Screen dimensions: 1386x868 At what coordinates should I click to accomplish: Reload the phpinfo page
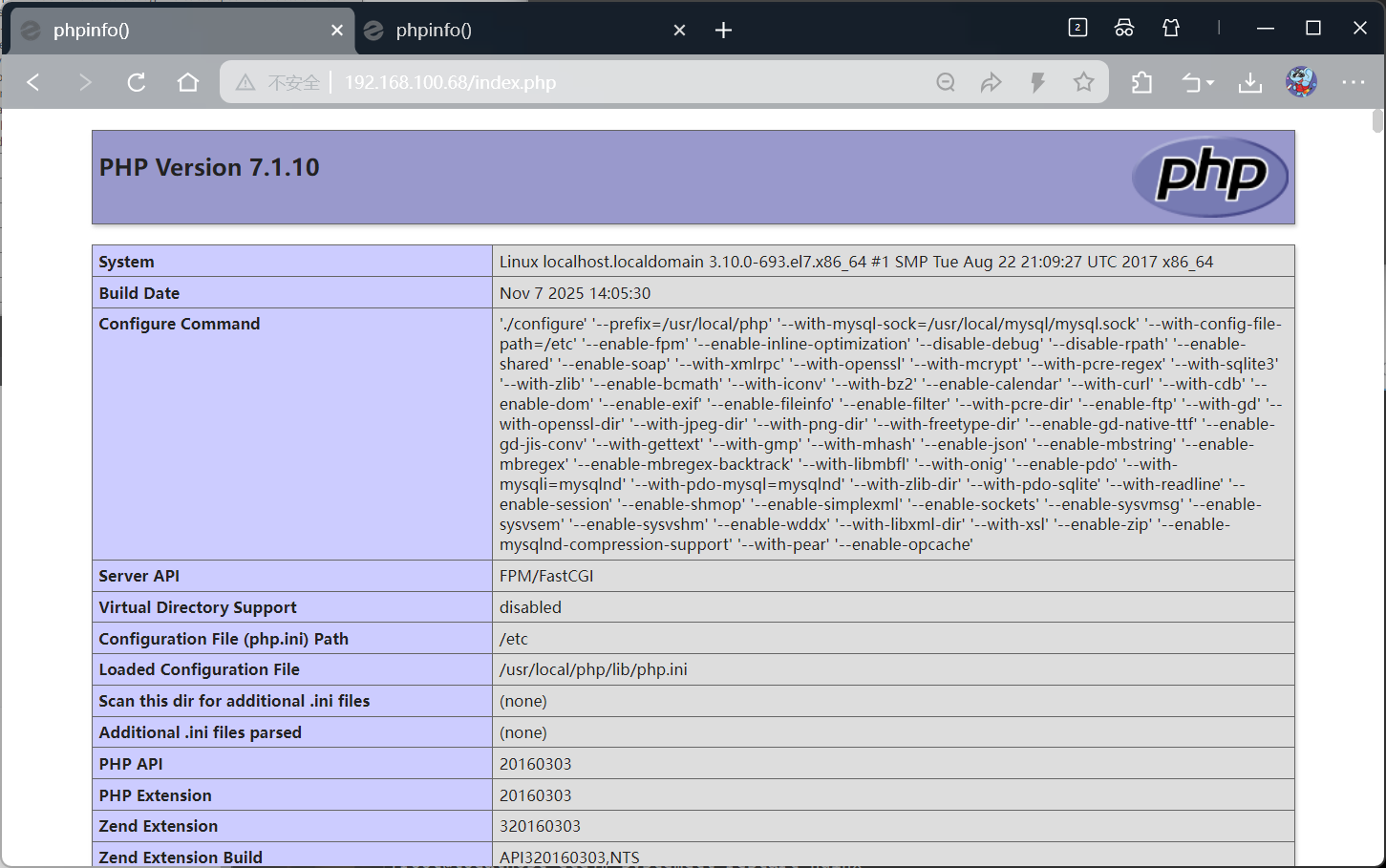[137, 82]
